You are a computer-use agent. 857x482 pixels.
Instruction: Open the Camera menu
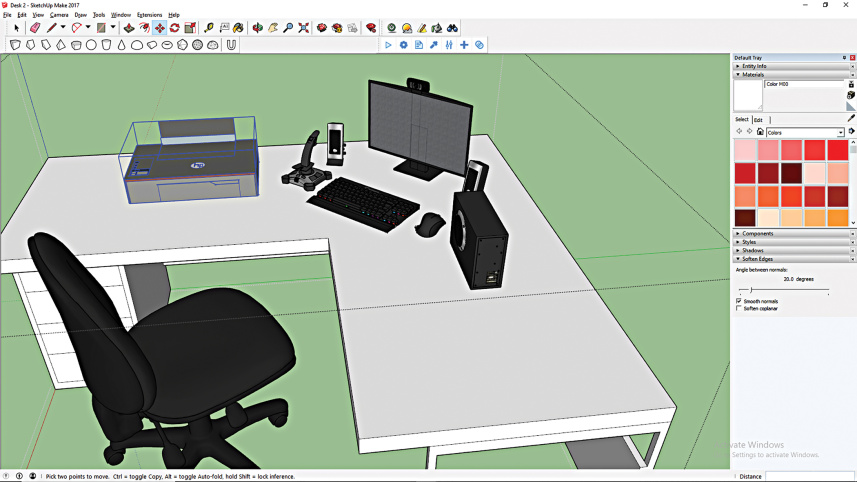[59, 15]
